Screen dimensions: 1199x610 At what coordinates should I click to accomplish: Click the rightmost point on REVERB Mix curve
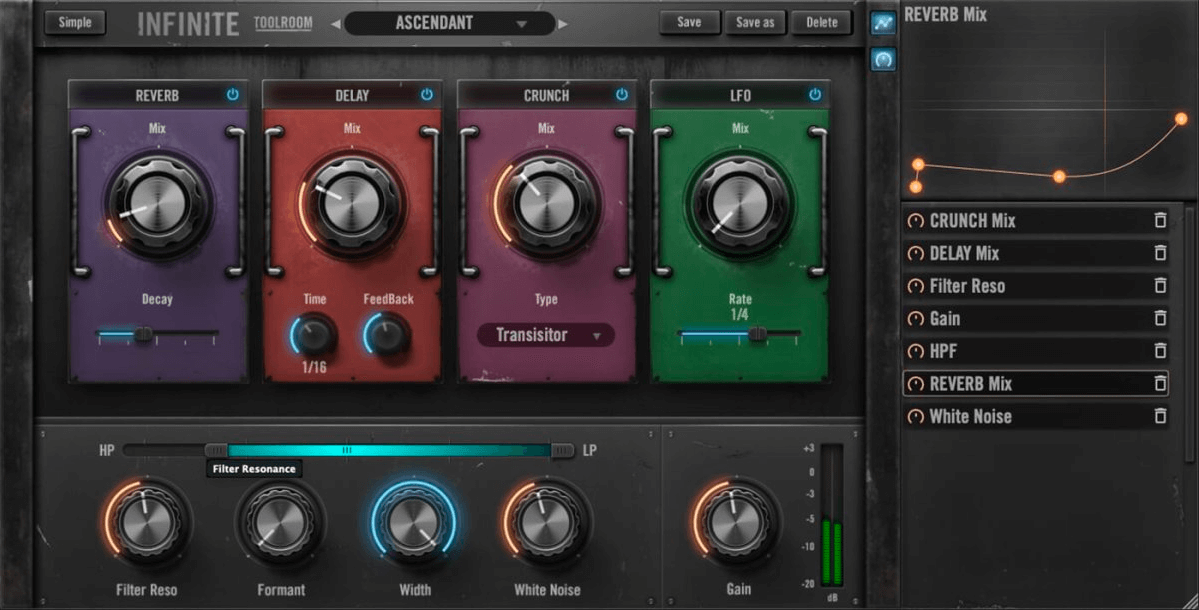(1181, 119)
